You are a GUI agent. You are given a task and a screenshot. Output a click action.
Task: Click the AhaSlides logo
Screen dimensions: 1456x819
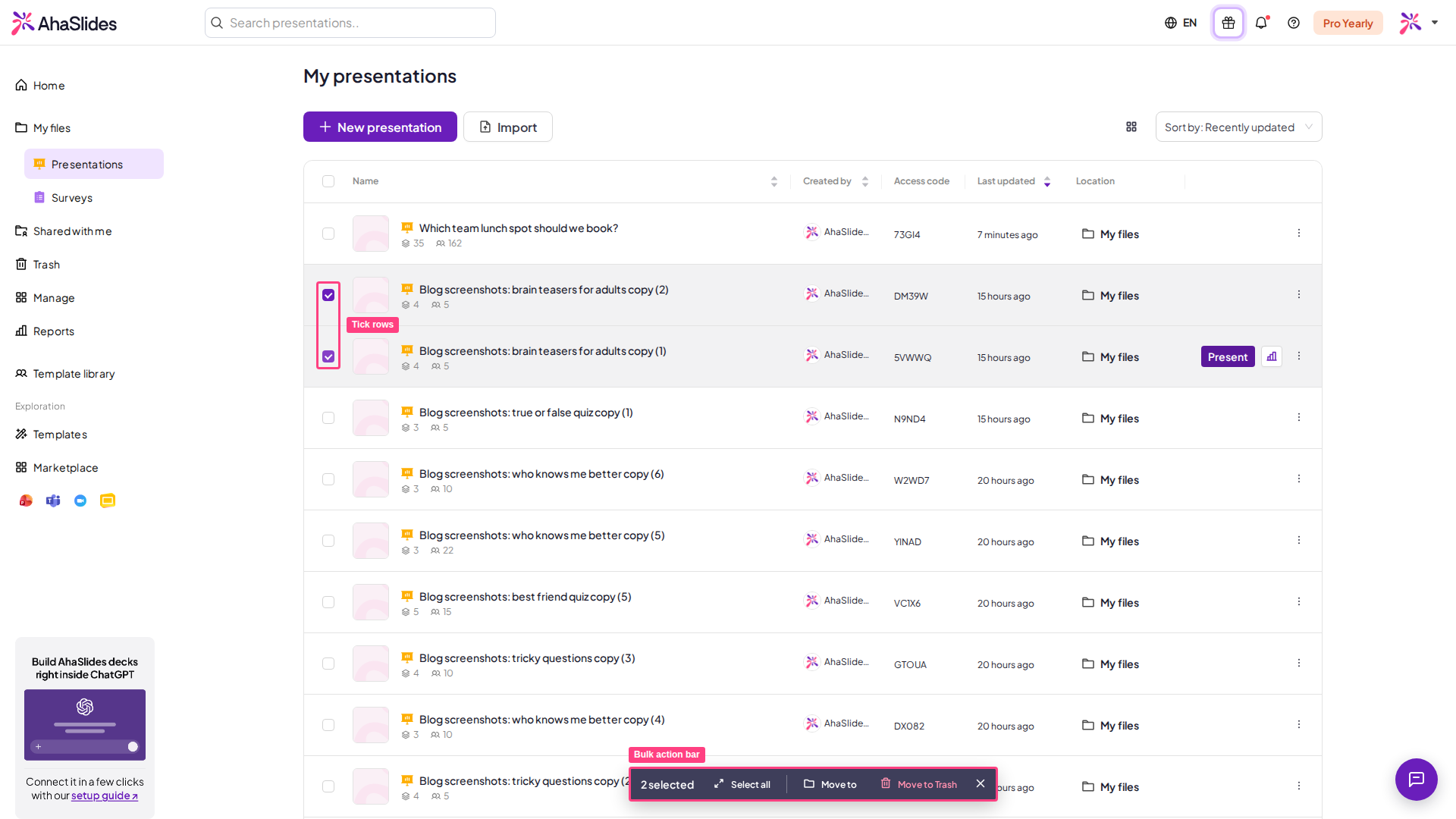point(64,23)
